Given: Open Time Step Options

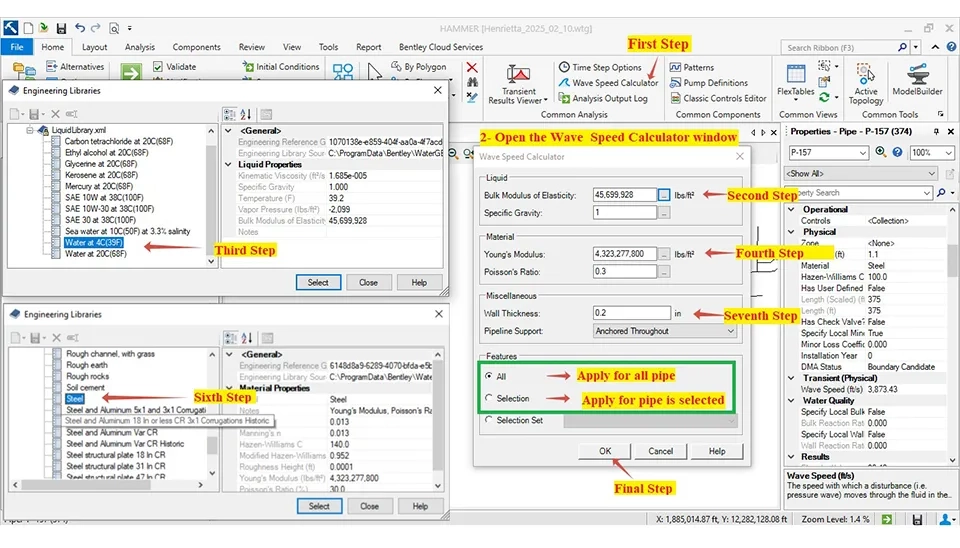Looking at the screenshot, I should [x=606, y=67].
